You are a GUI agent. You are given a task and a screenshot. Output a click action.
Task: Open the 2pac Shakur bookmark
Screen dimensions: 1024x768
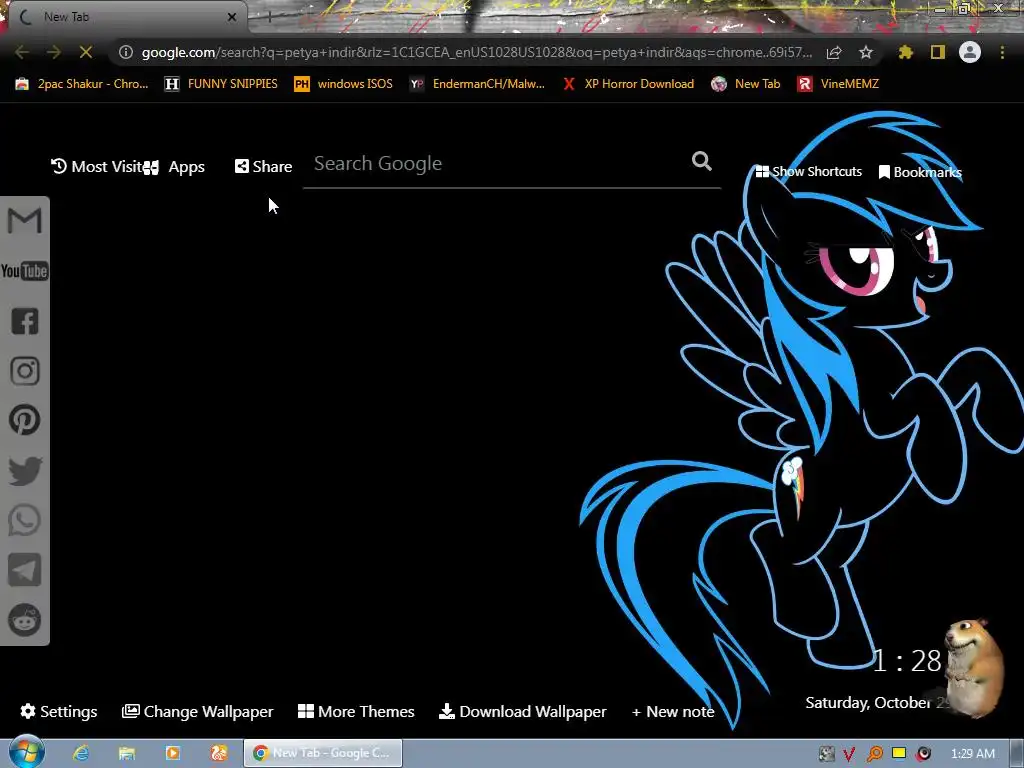coord(82,84)
